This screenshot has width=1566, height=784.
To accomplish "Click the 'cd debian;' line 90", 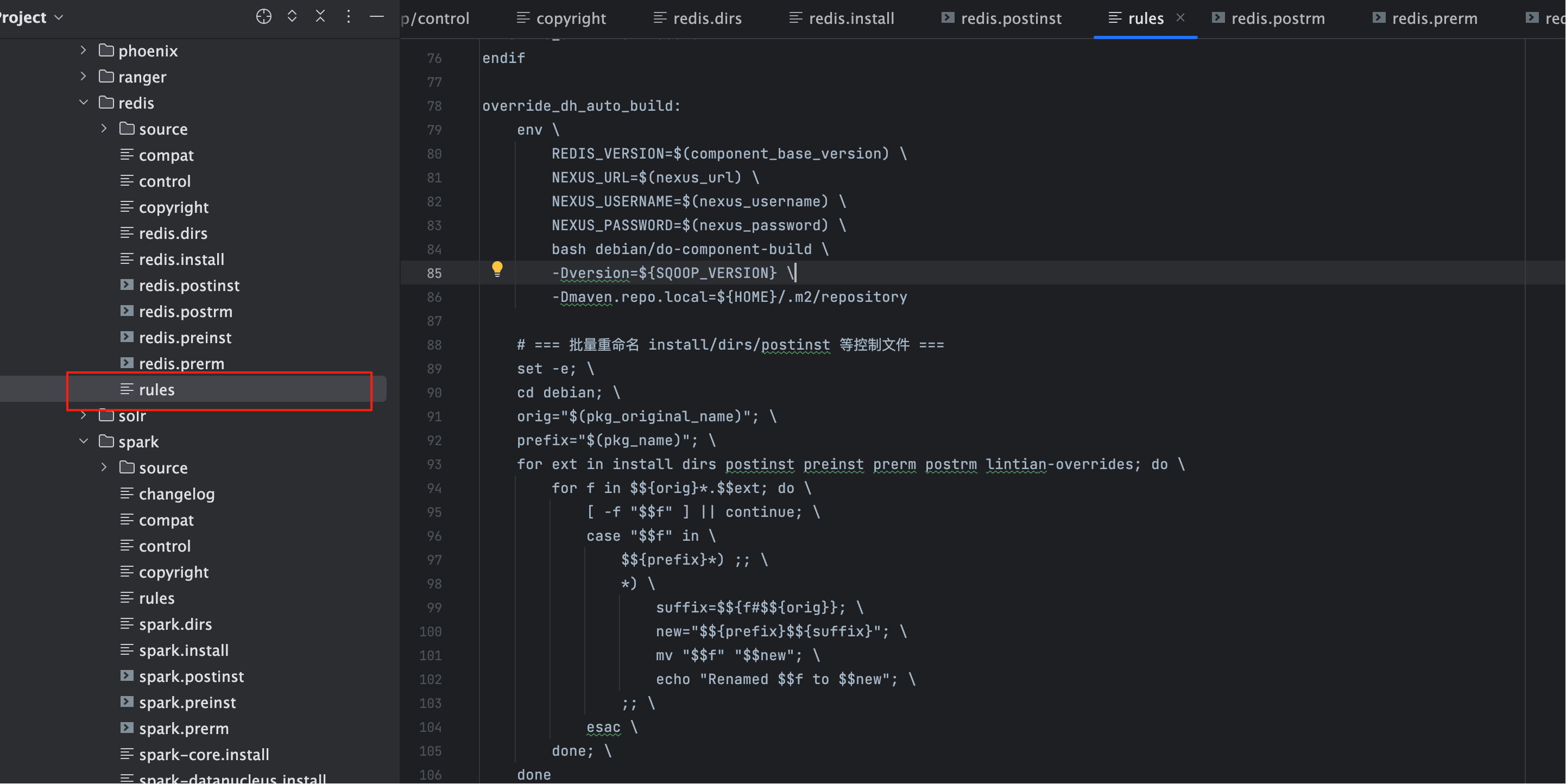I will tap(569, 393).
